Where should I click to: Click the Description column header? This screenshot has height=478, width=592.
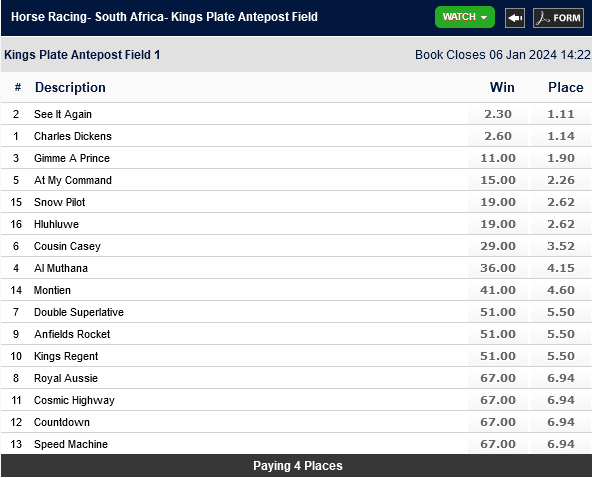tap(70, 88)
